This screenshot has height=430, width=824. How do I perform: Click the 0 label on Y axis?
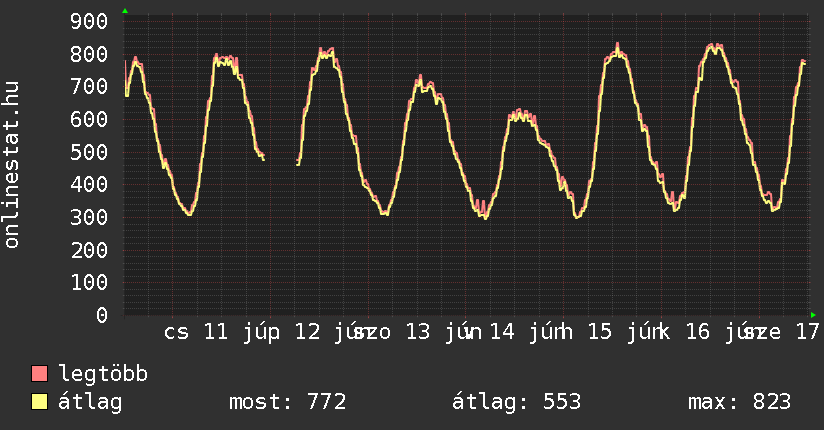tap(102, 315)
